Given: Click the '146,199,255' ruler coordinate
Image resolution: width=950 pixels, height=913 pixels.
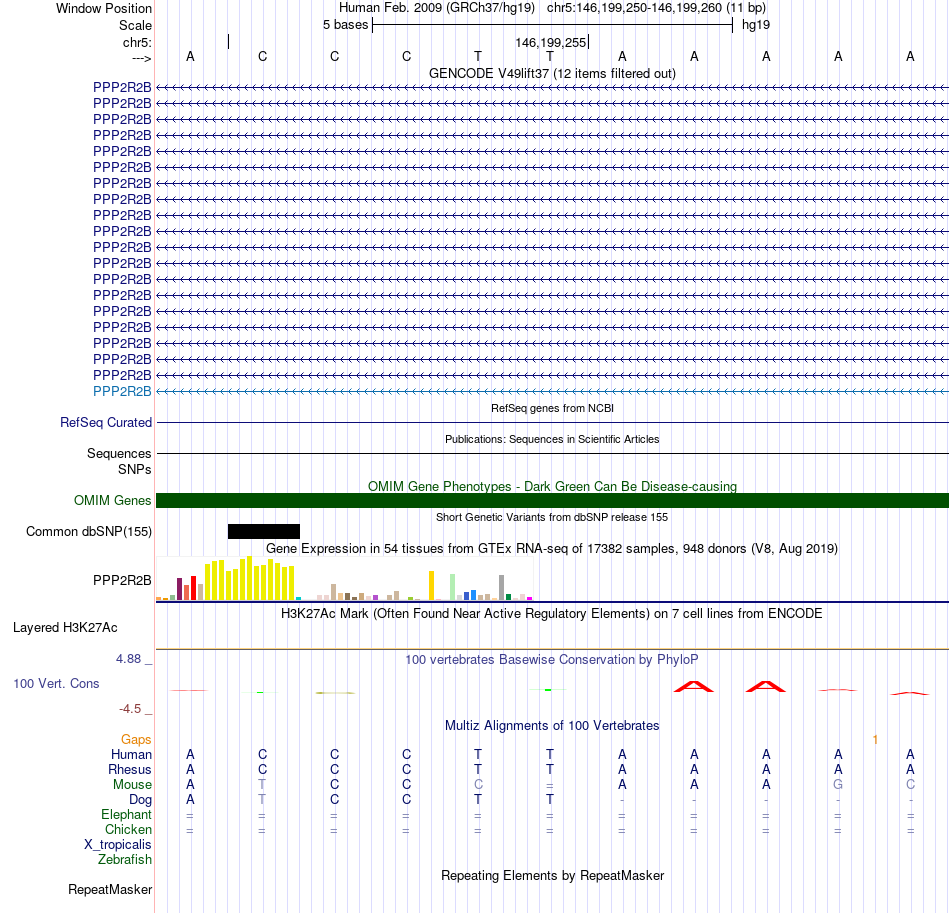Looking at the screenshot, I should click(x=551, y=42).
